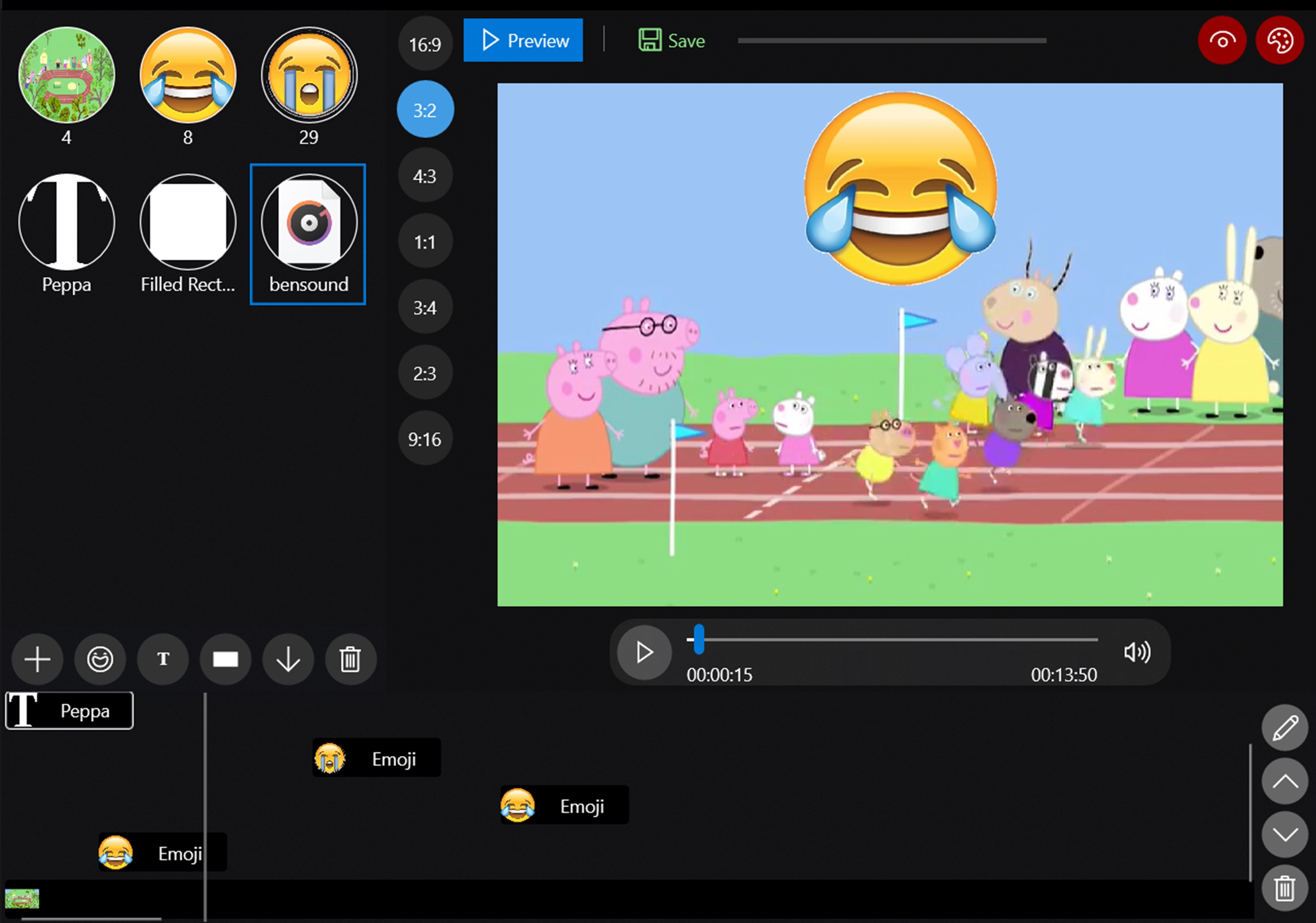Insert a filled rectangle shape
The image size is (1316, 923).
[x=225, y=659]
